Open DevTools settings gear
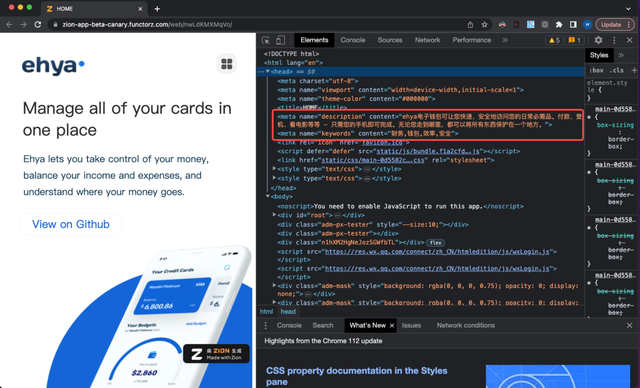 598,40
